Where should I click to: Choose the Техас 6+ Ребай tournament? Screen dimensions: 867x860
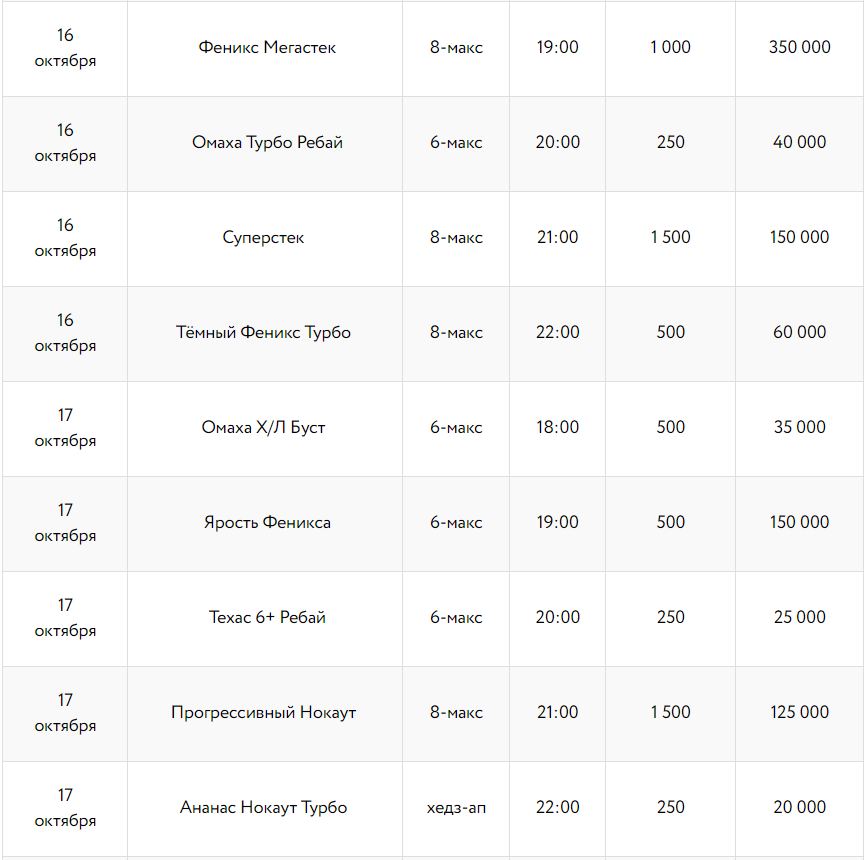(x=267, y=618)
